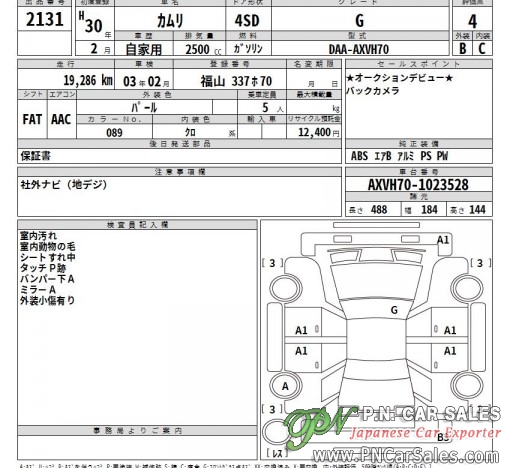Open the www.PNCarSales.com link
Screen dimensions: 505x468
pyautogui.click(x=405, y=455)
